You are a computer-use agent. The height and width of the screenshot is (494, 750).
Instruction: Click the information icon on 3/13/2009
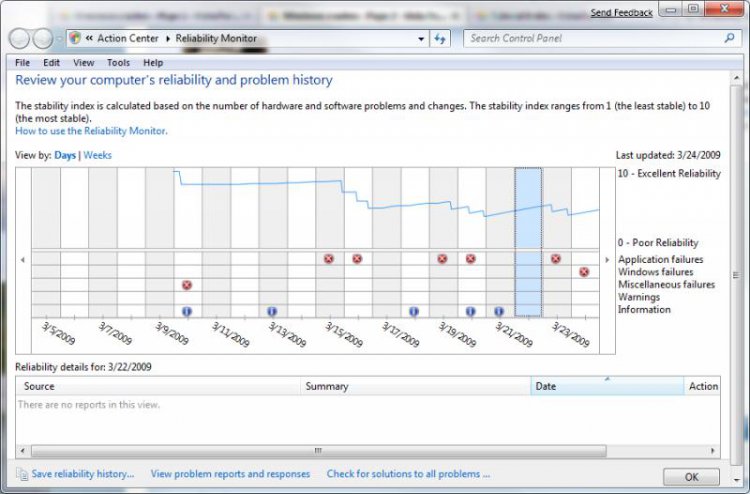point(272,311)
